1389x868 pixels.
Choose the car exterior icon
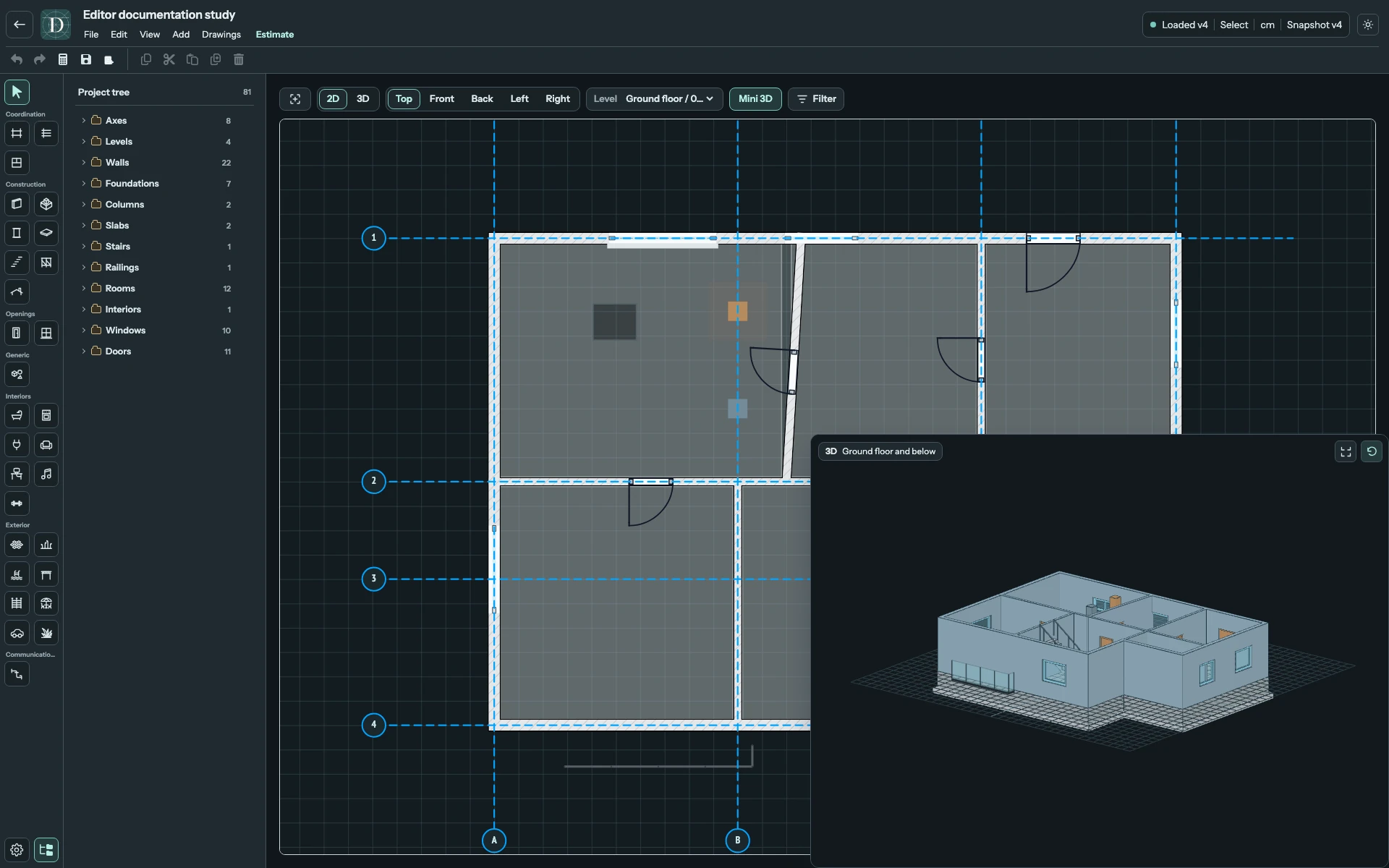[x=17, y=633]
